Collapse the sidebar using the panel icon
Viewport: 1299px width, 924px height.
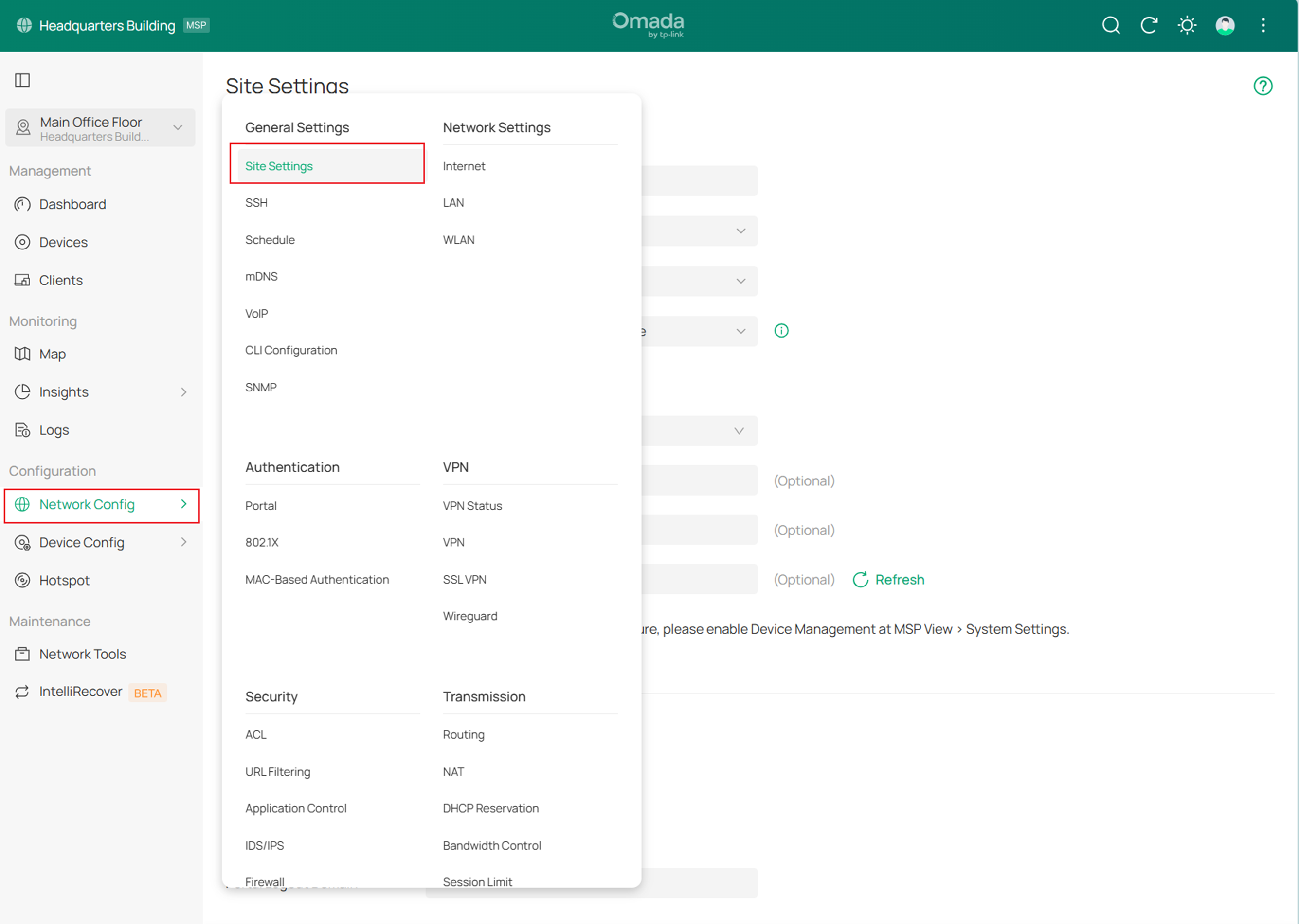[x=22, y=80]
